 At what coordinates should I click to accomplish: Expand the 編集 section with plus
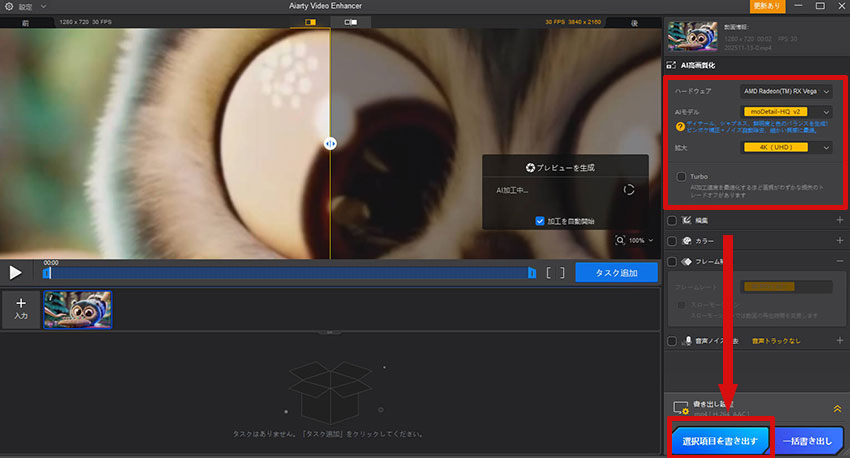point(840,220)
